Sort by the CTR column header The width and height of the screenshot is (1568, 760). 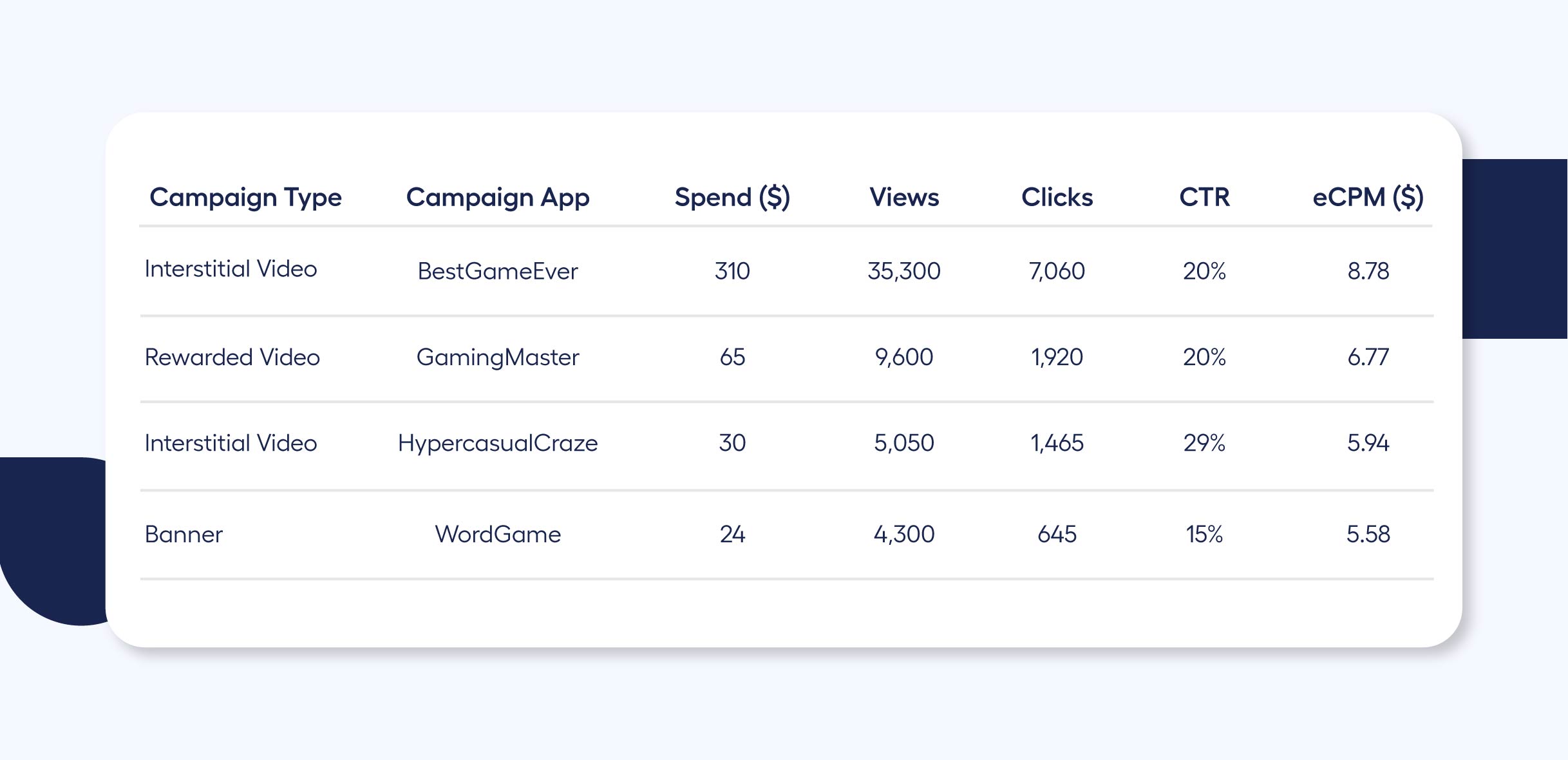click(1204, 198)
